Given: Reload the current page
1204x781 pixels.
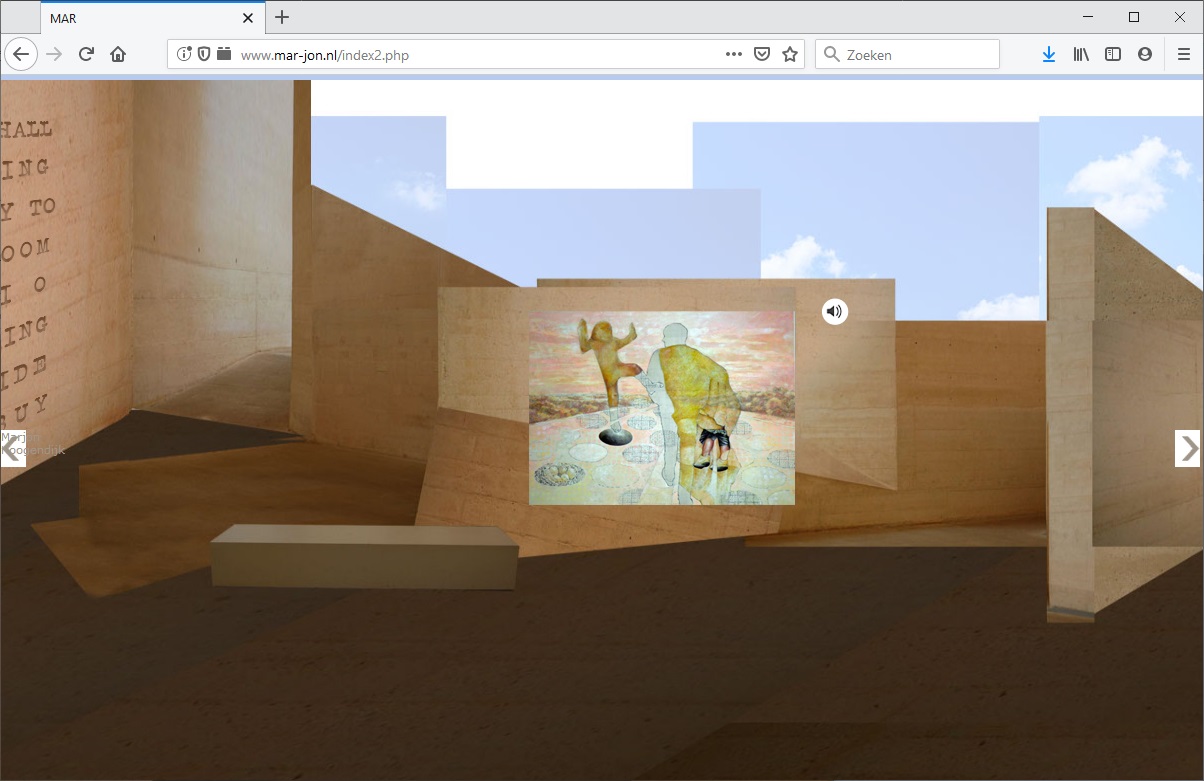Looking at the screenshot, I should 86,55.
